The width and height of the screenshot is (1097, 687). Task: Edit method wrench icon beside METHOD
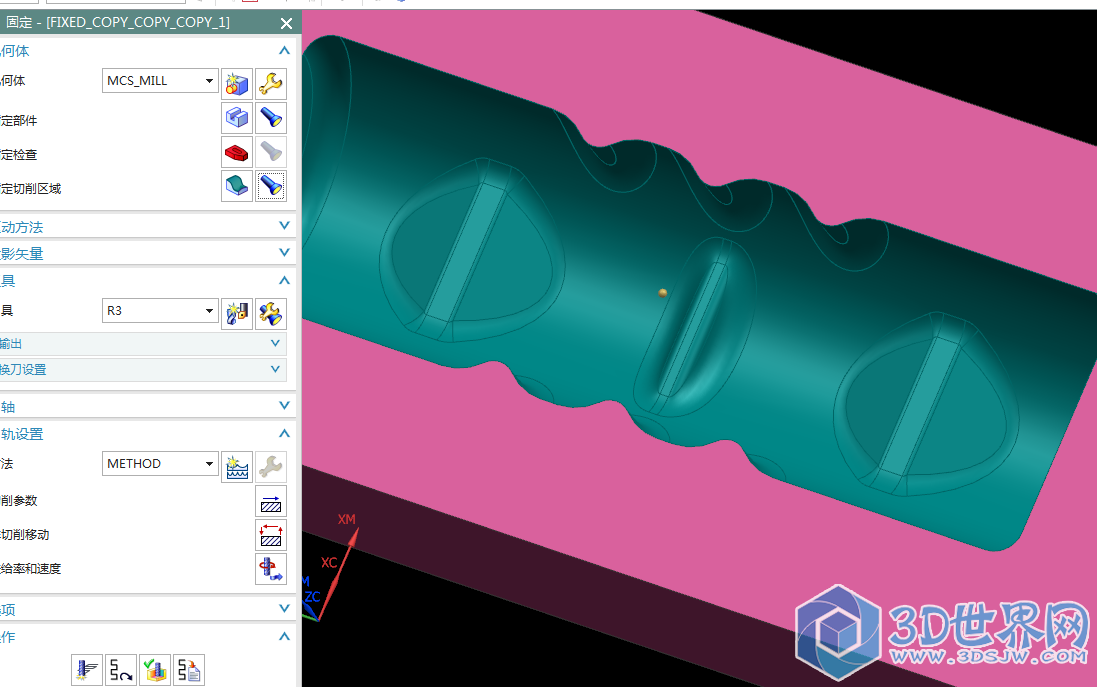coord(271,467)
